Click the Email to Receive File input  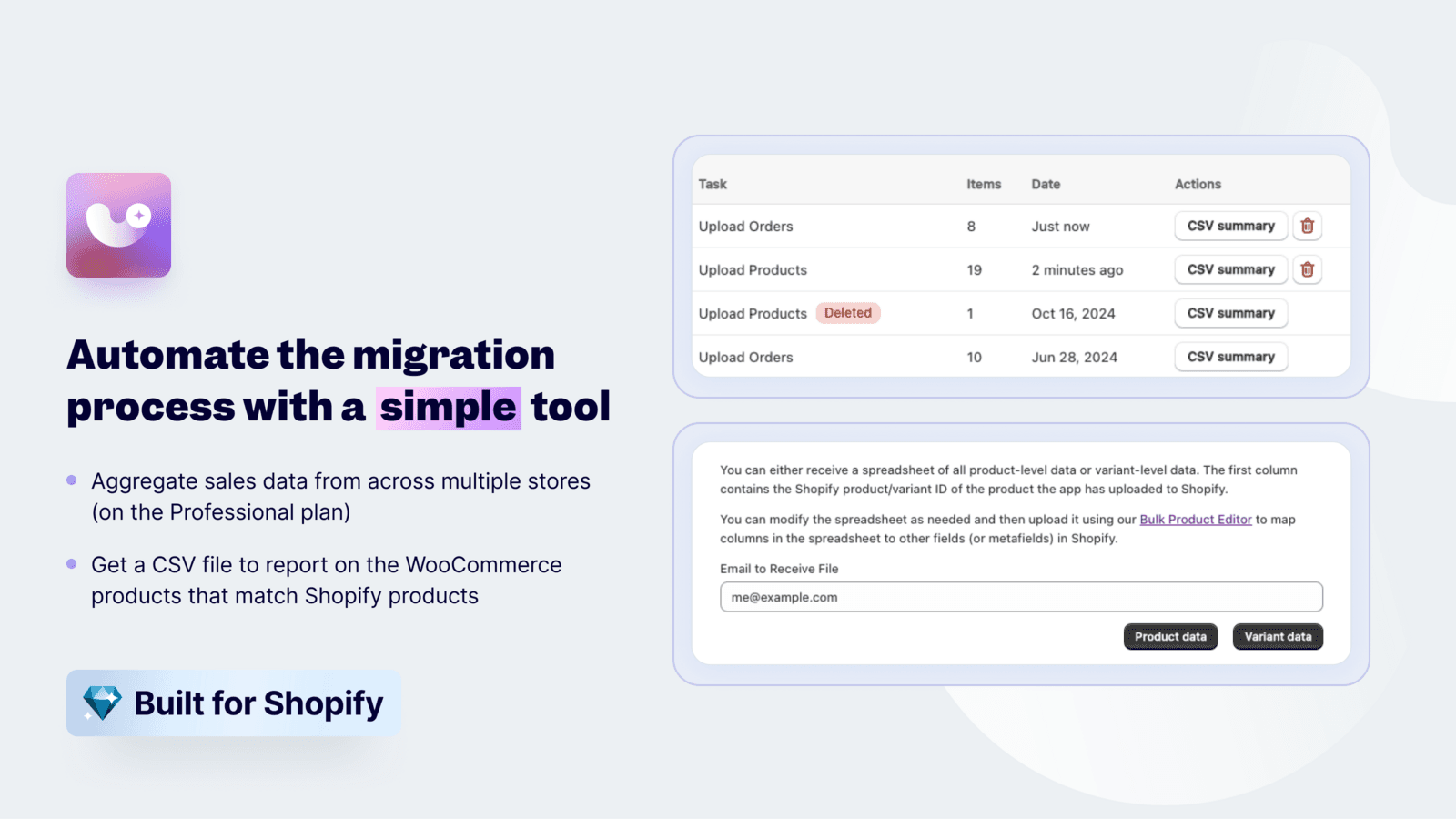(x=1019, y=597)
